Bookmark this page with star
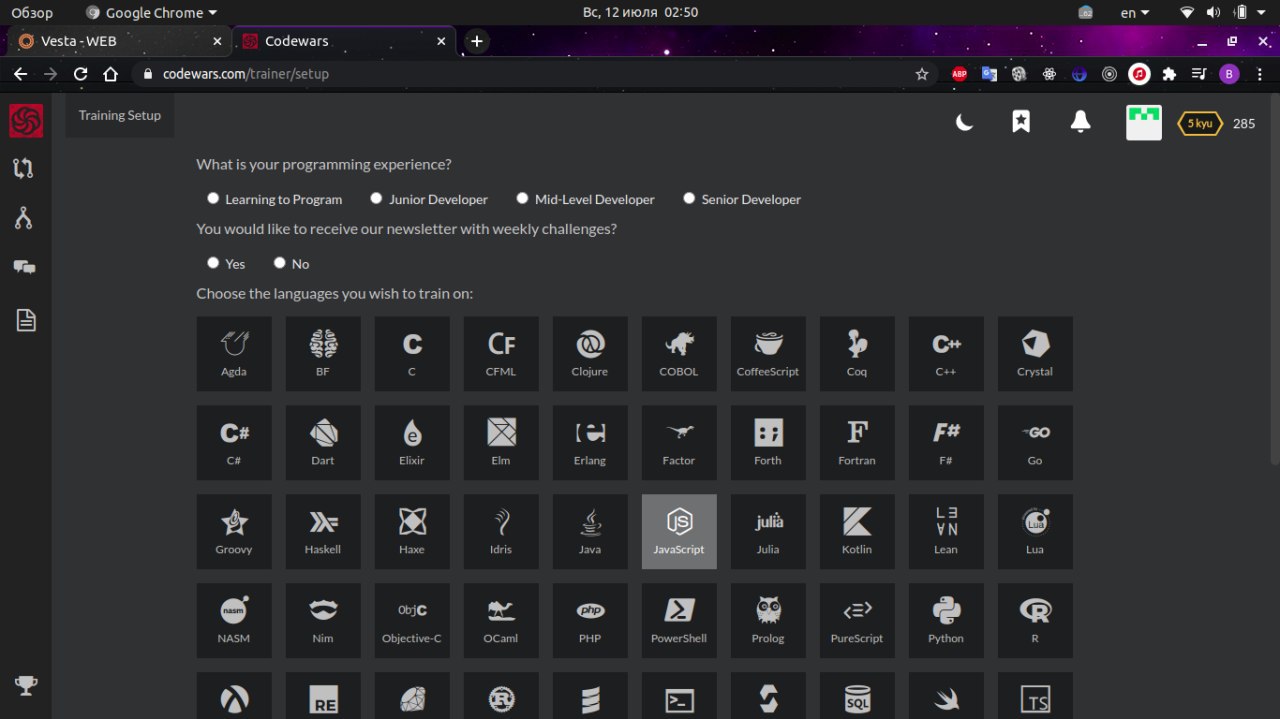Viewport: 1280px width, 719px height. click(922, 74)
